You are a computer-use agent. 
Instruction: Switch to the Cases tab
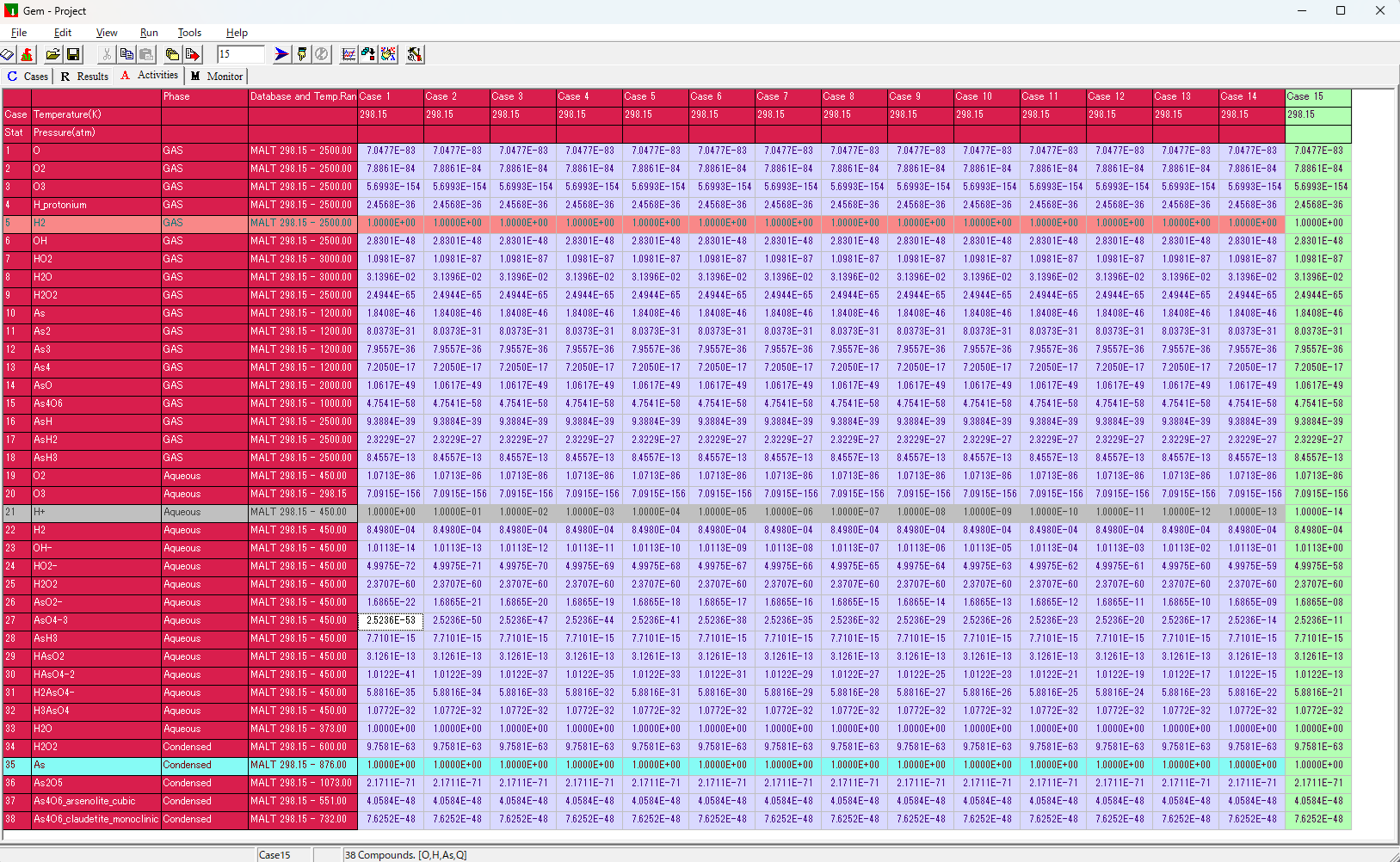[28, 77]
